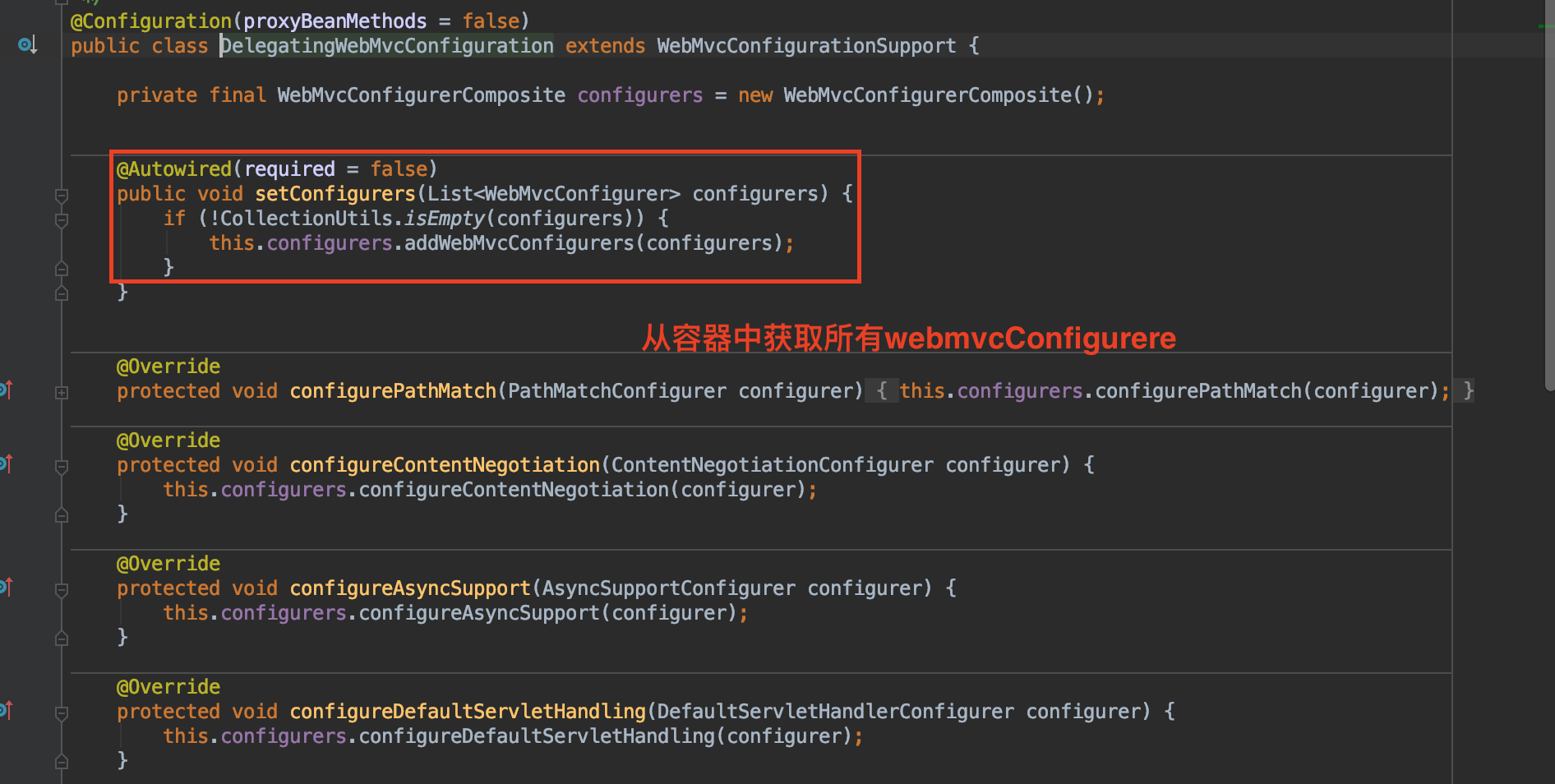Collapse configureContentNegotiation method with its fold marker

(x=62, y=467)
